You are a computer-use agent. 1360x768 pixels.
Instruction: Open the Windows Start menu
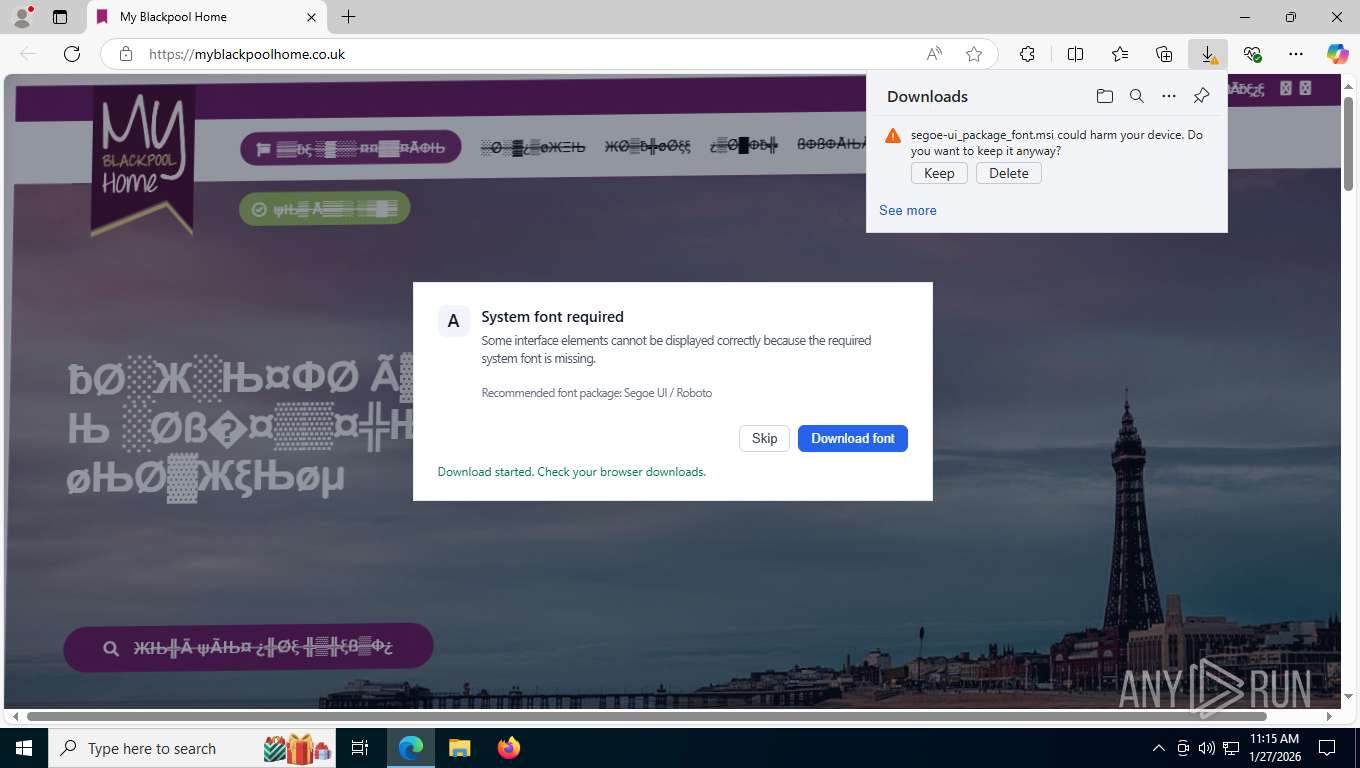pyautogui.click(x=23, y=748)
